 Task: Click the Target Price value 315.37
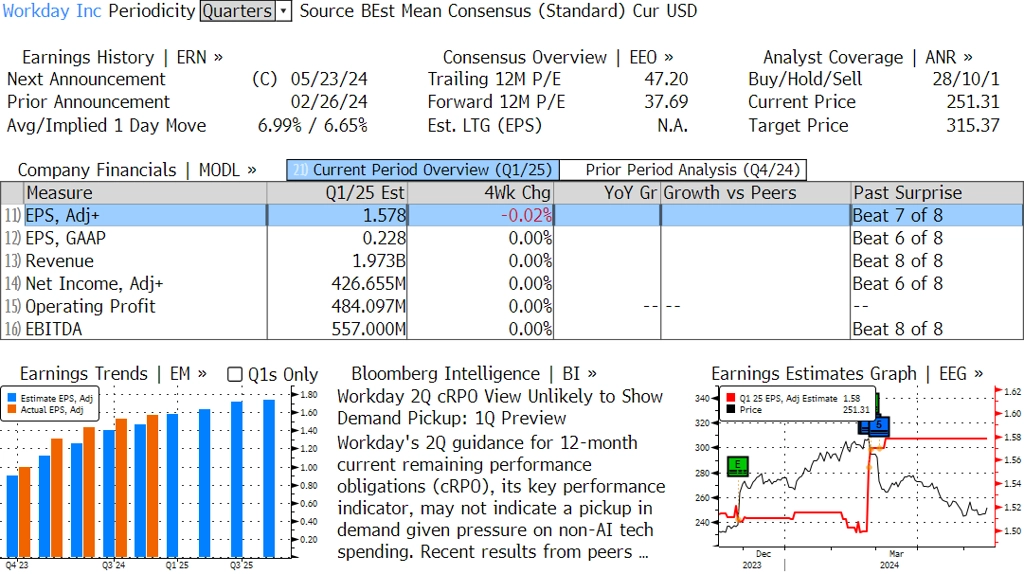973,125
